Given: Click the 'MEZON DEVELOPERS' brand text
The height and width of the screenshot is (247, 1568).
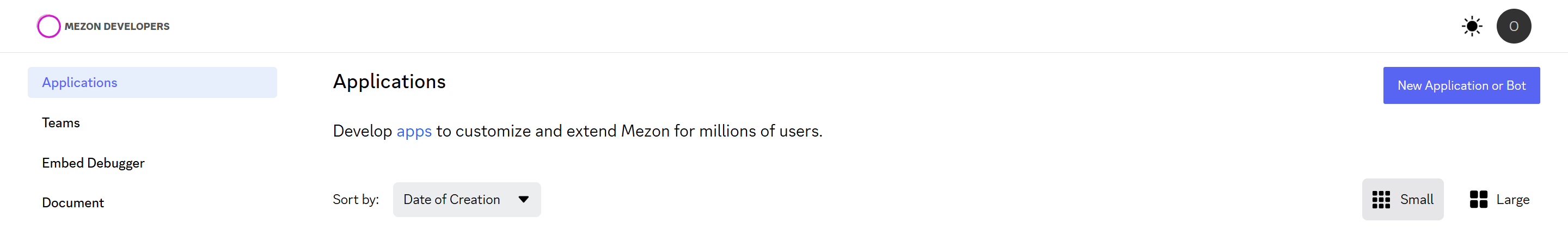Looking at the screenshot, I should (x=117, y=26).
